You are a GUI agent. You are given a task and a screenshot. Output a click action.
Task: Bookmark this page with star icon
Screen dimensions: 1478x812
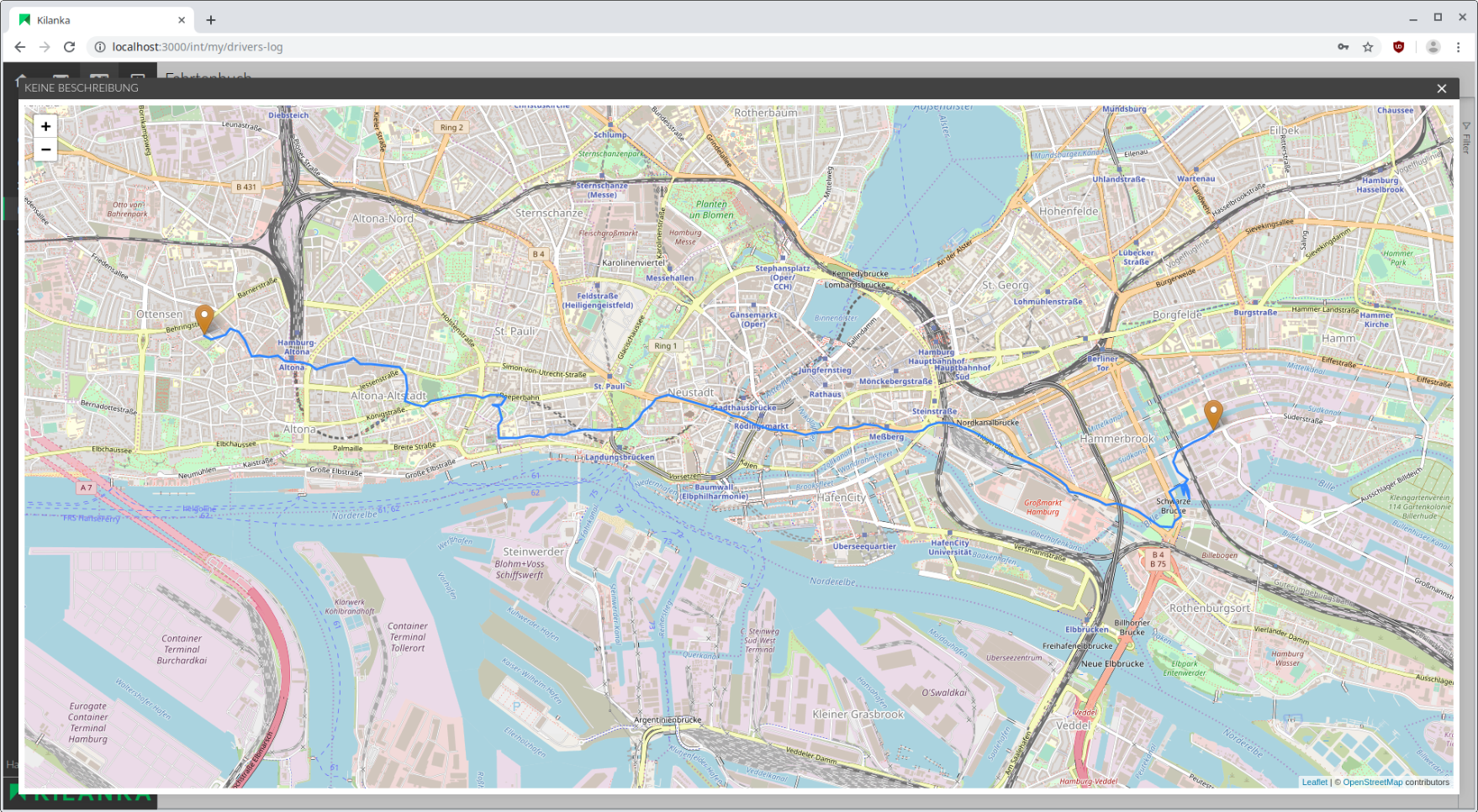point(1368,47)
